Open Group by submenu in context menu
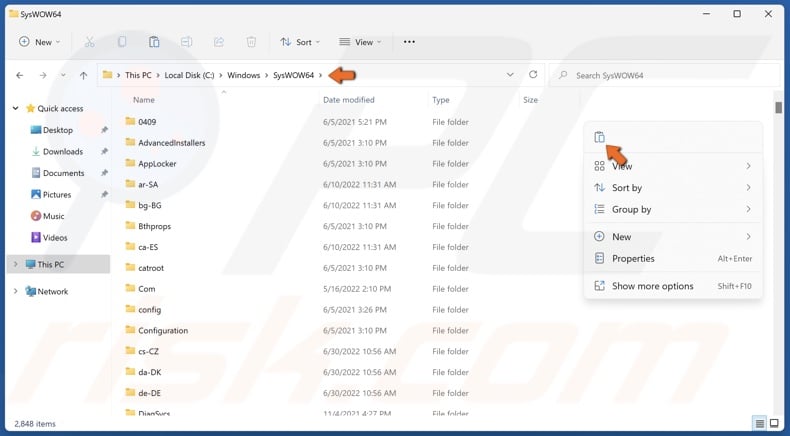 pyautogui.click(x=673, y=209)
